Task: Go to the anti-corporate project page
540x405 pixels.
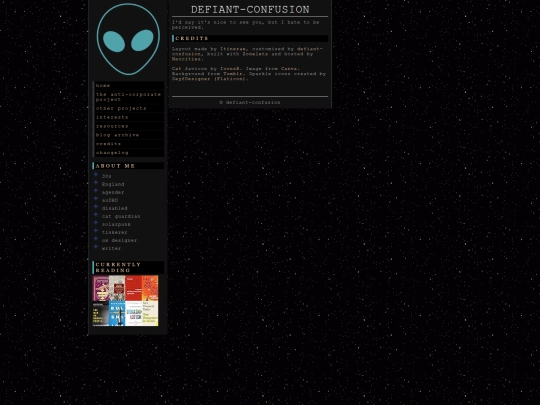Action: pos(128,97)
